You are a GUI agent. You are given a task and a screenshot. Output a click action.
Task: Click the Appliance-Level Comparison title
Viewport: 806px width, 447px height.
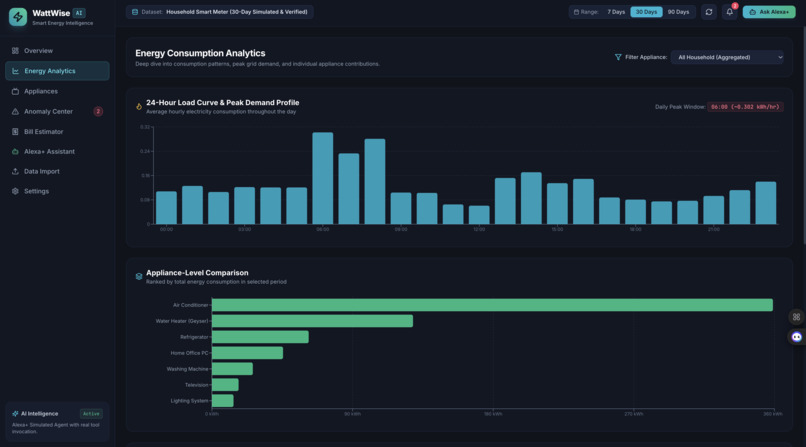pos(197,273)
